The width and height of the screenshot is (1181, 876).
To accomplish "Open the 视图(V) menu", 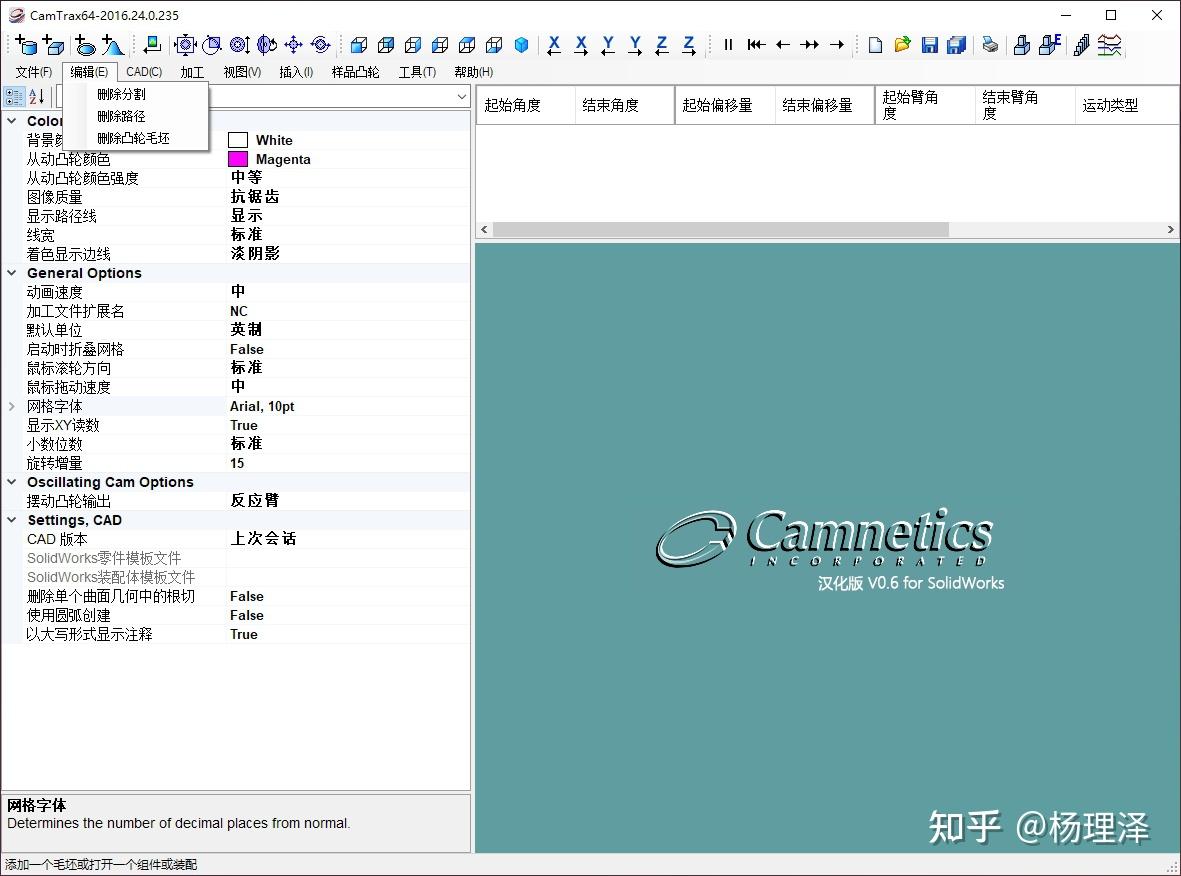I will click(x=242, y=72).
